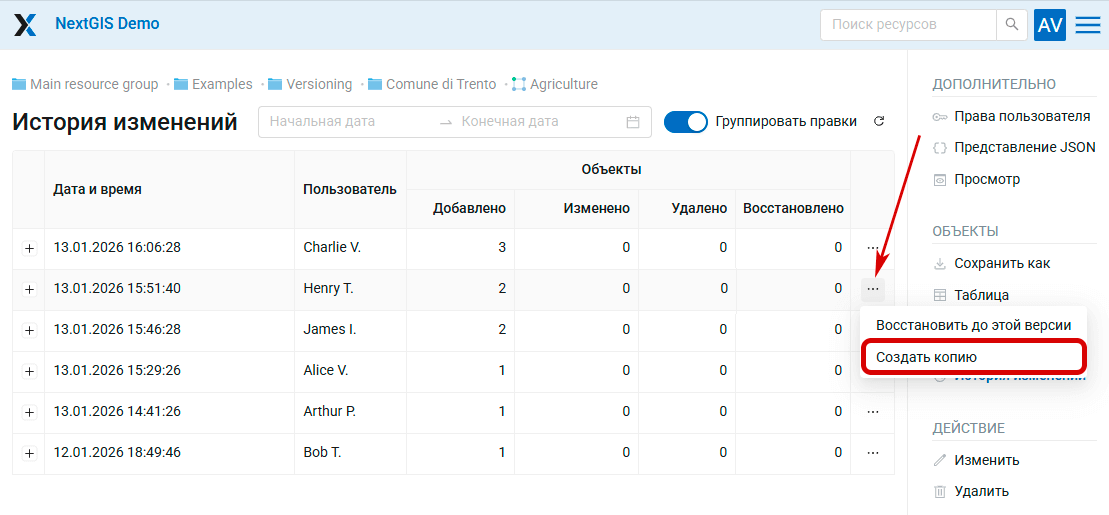Viewport: 1109px width, 515px height.
Task: Click the NextGIS X logo icon
Action: [x=25, y=25]
